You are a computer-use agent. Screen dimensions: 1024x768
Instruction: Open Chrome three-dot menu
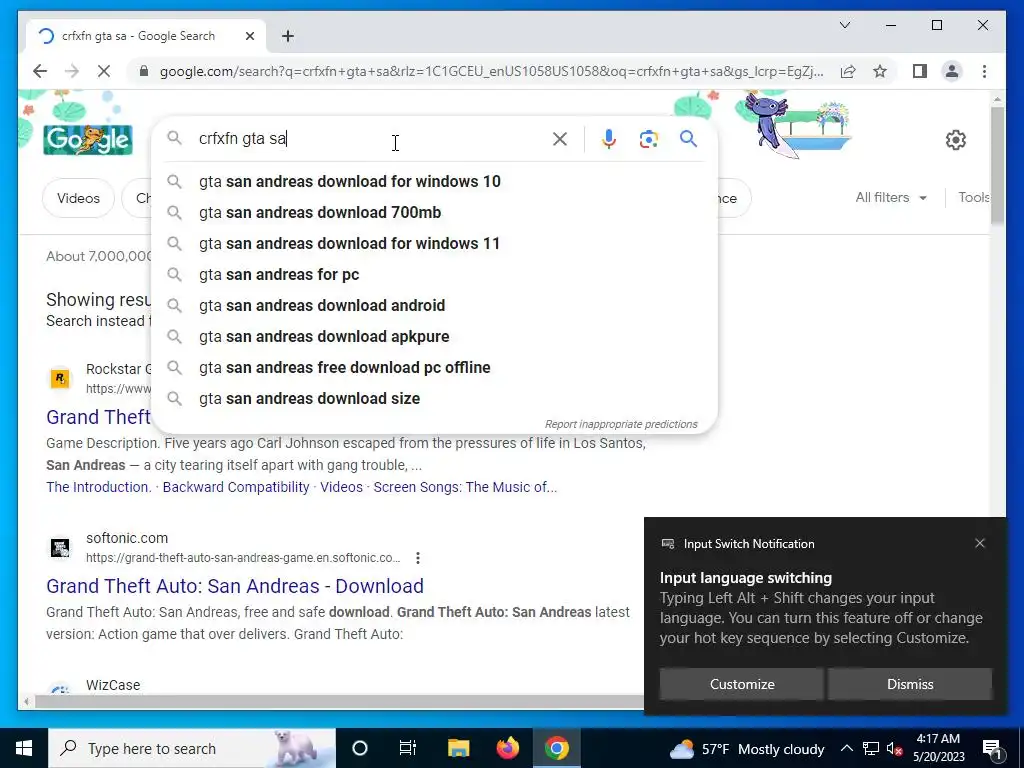coord(984,71)
